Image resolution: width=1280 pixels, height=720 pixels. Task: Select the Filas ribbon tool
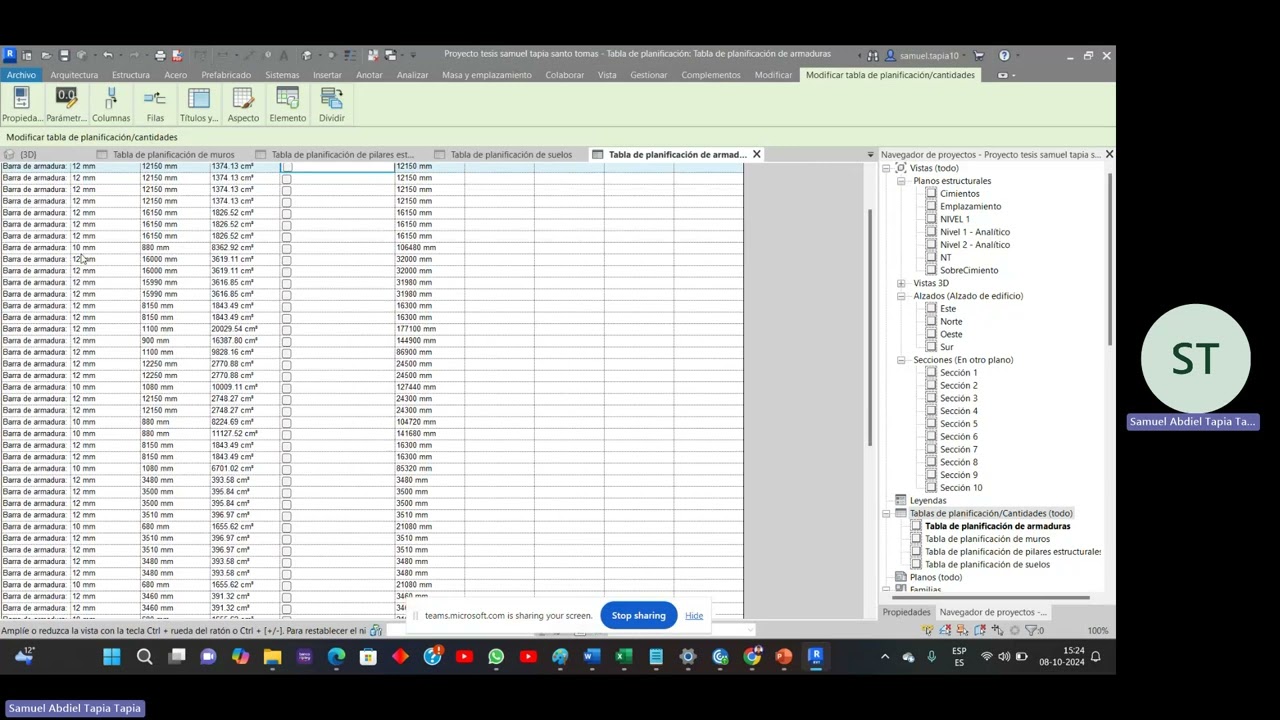pyautogui.click(x=155, y=105)
